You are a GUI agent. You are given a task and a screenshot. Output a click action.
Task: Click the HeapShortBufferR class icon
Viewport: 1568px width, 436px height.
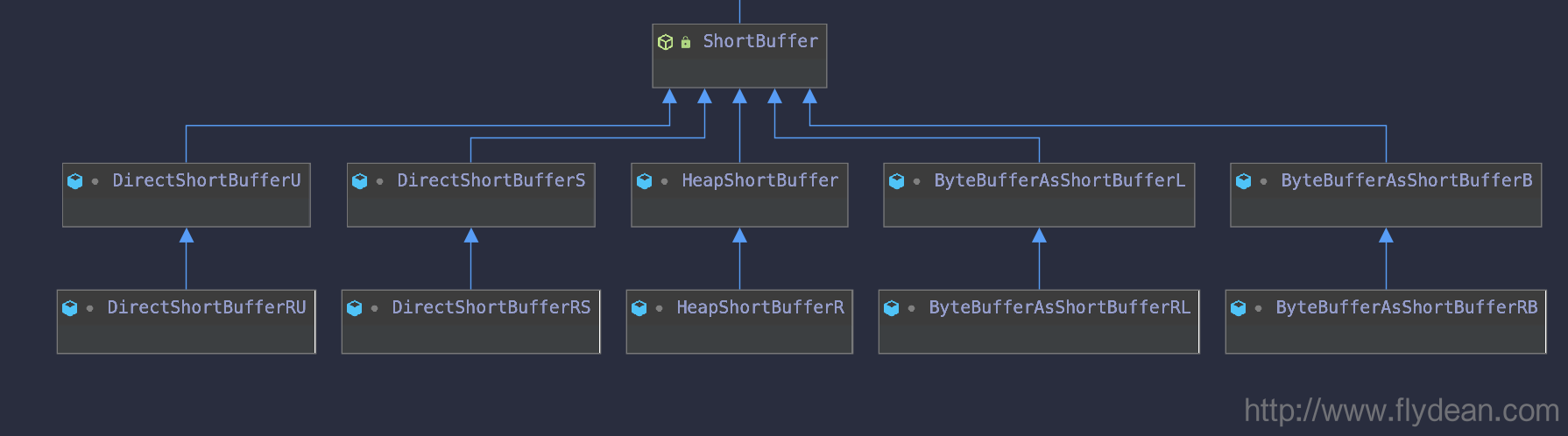(x=639, y=308)
